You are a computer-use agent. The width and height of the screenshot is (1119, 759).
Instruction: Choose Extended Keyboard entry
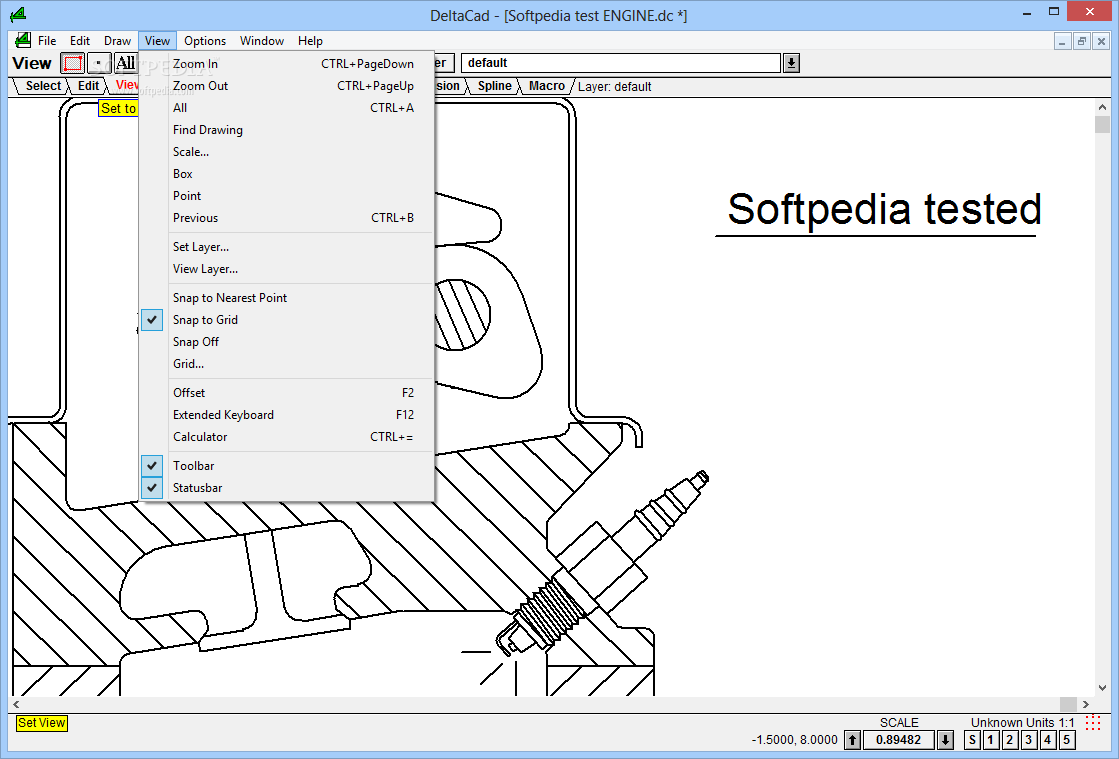[287, 415]
